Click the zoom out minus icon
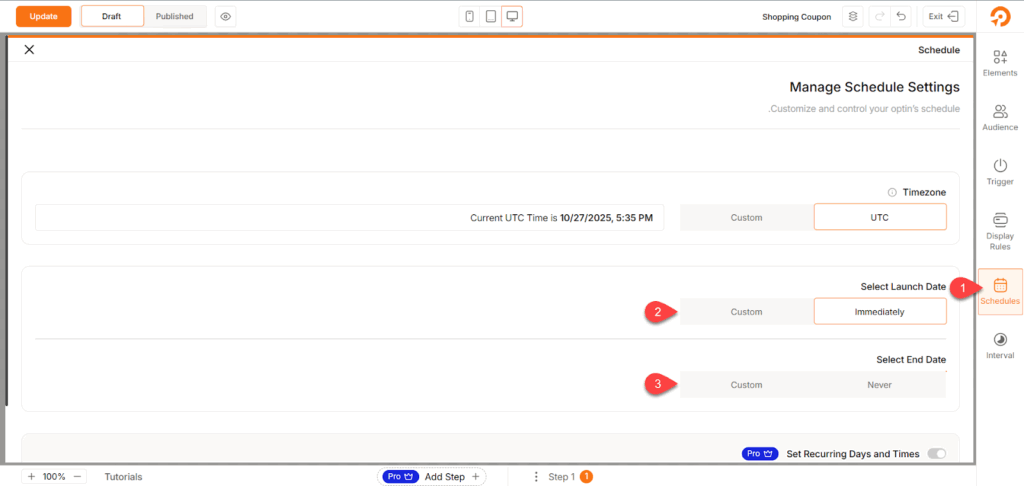Image resolution: width=1024 pixels, height=486 pixels. (77, 477)
